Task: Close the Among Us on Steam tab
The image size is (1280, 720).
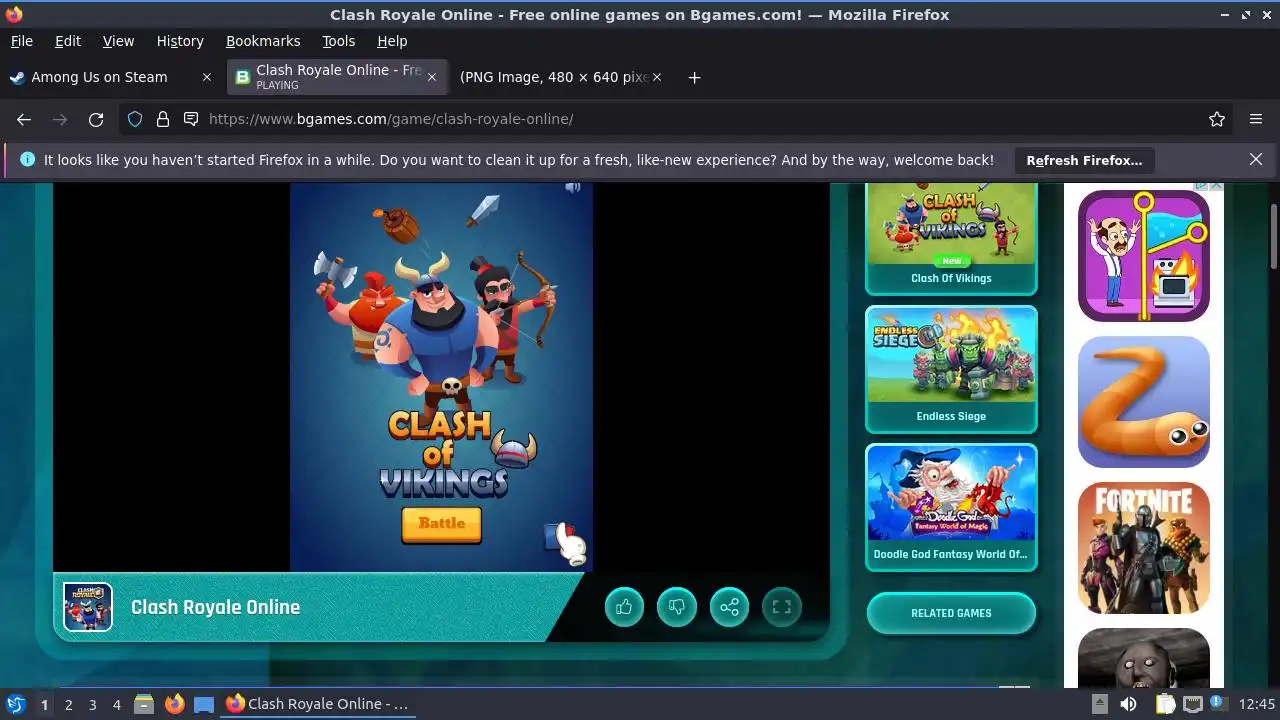Action: coord(207,77)
